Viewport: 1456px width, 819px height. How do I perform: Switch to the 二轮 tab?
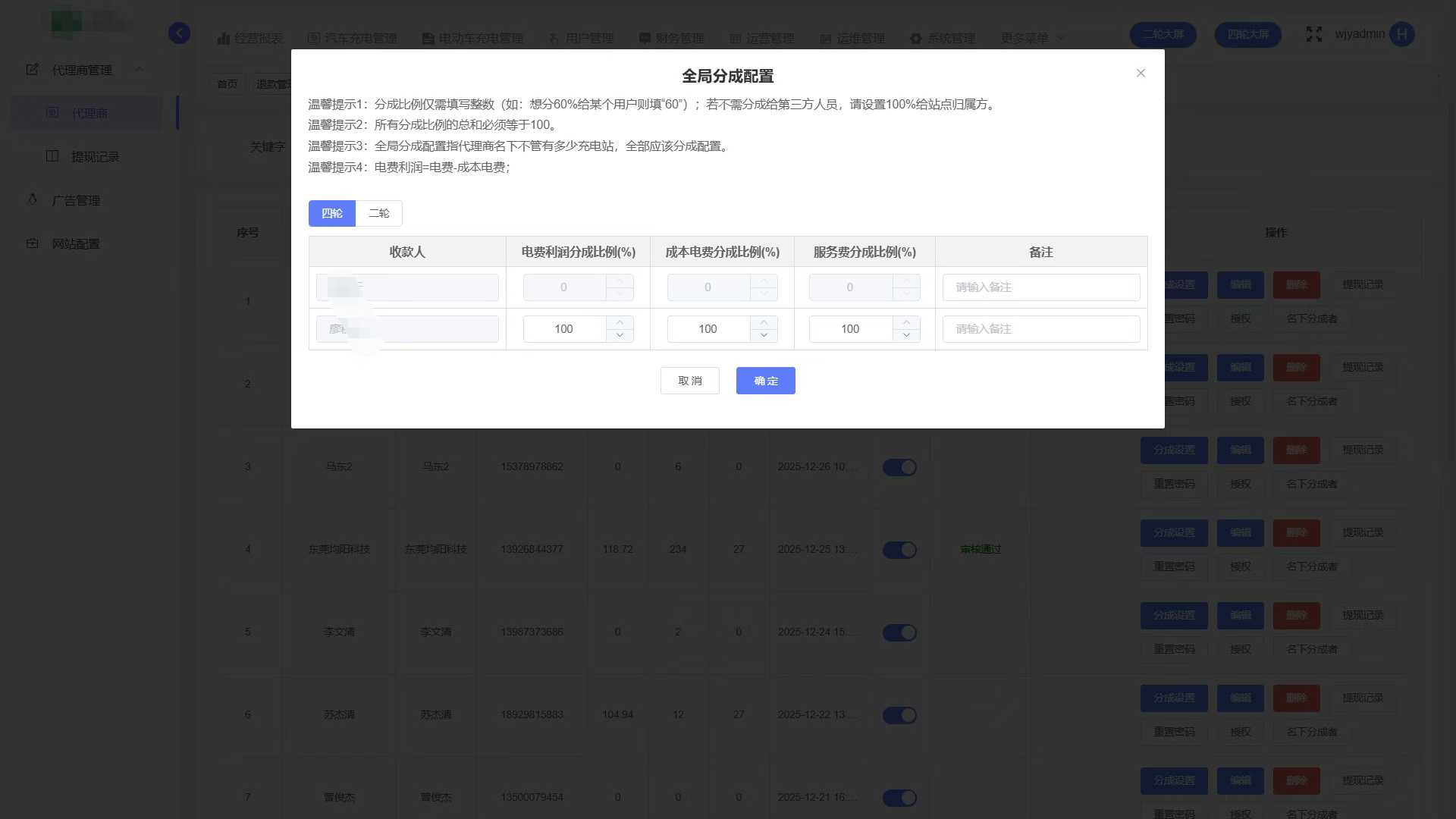pyautogui.click(x=378, y=213)
